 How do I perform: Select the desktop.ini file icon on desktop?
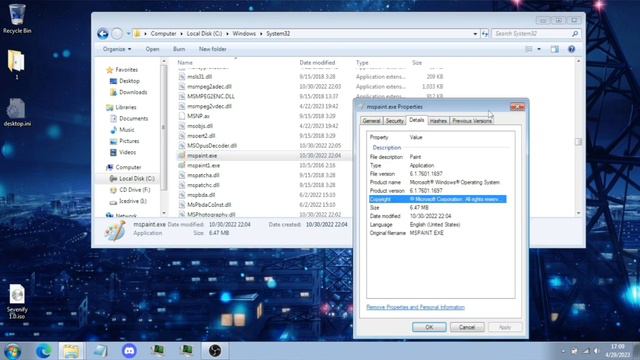(x=17, y=112)
